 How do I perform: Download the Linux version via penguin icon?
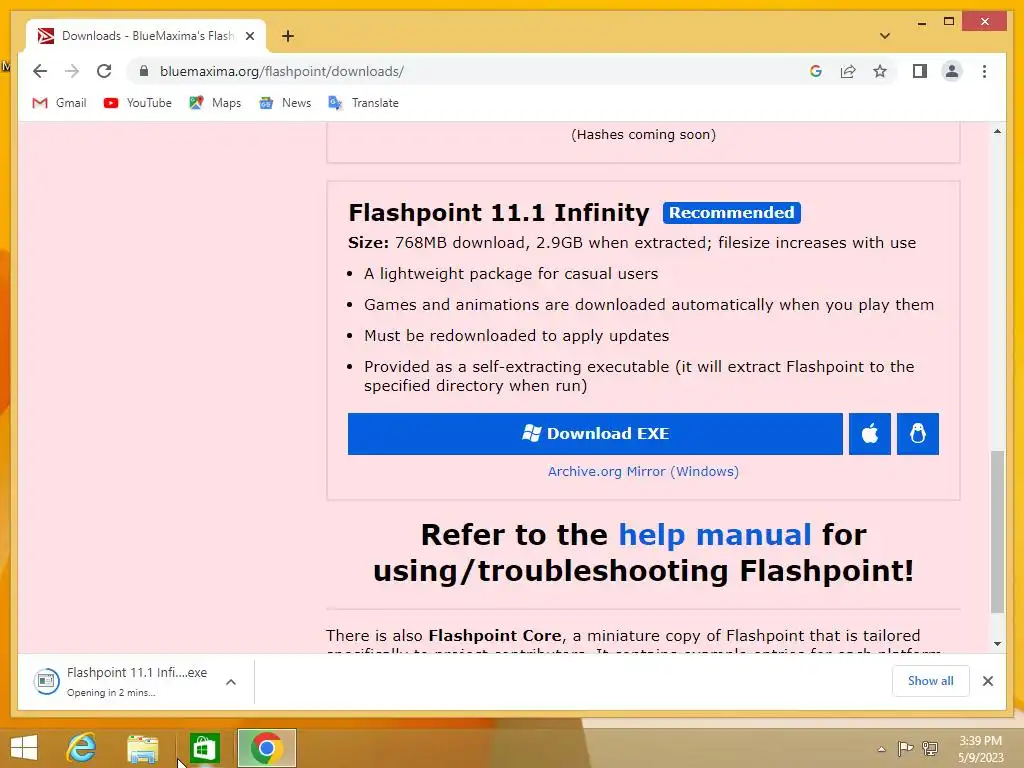tap(918, 434)
